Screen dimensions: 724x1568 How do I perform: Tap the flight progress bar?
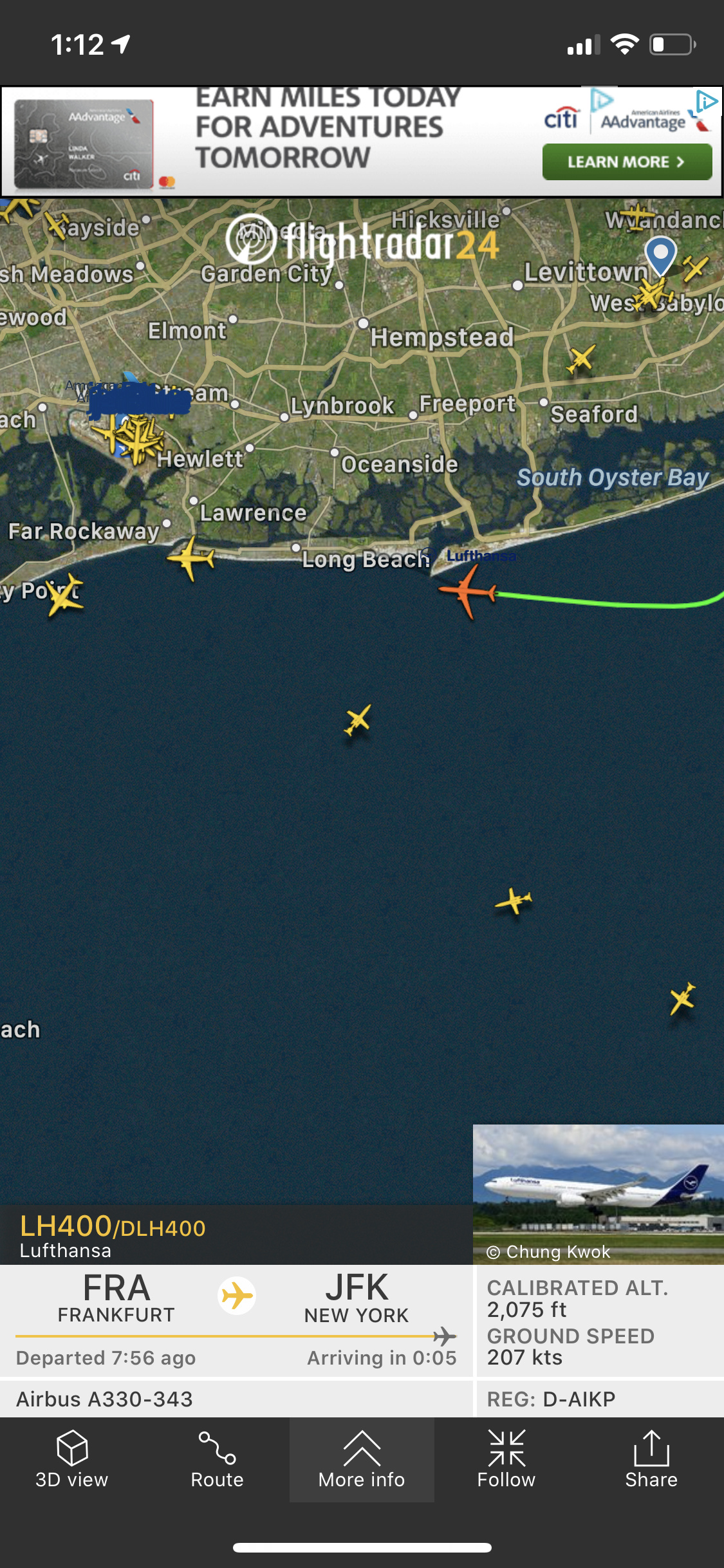[x=236, y=1336]
